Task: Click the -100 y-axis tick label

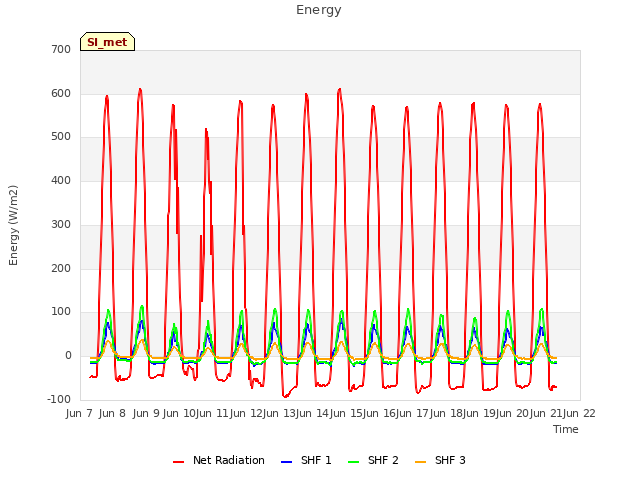Action: [x=59, y=399]
